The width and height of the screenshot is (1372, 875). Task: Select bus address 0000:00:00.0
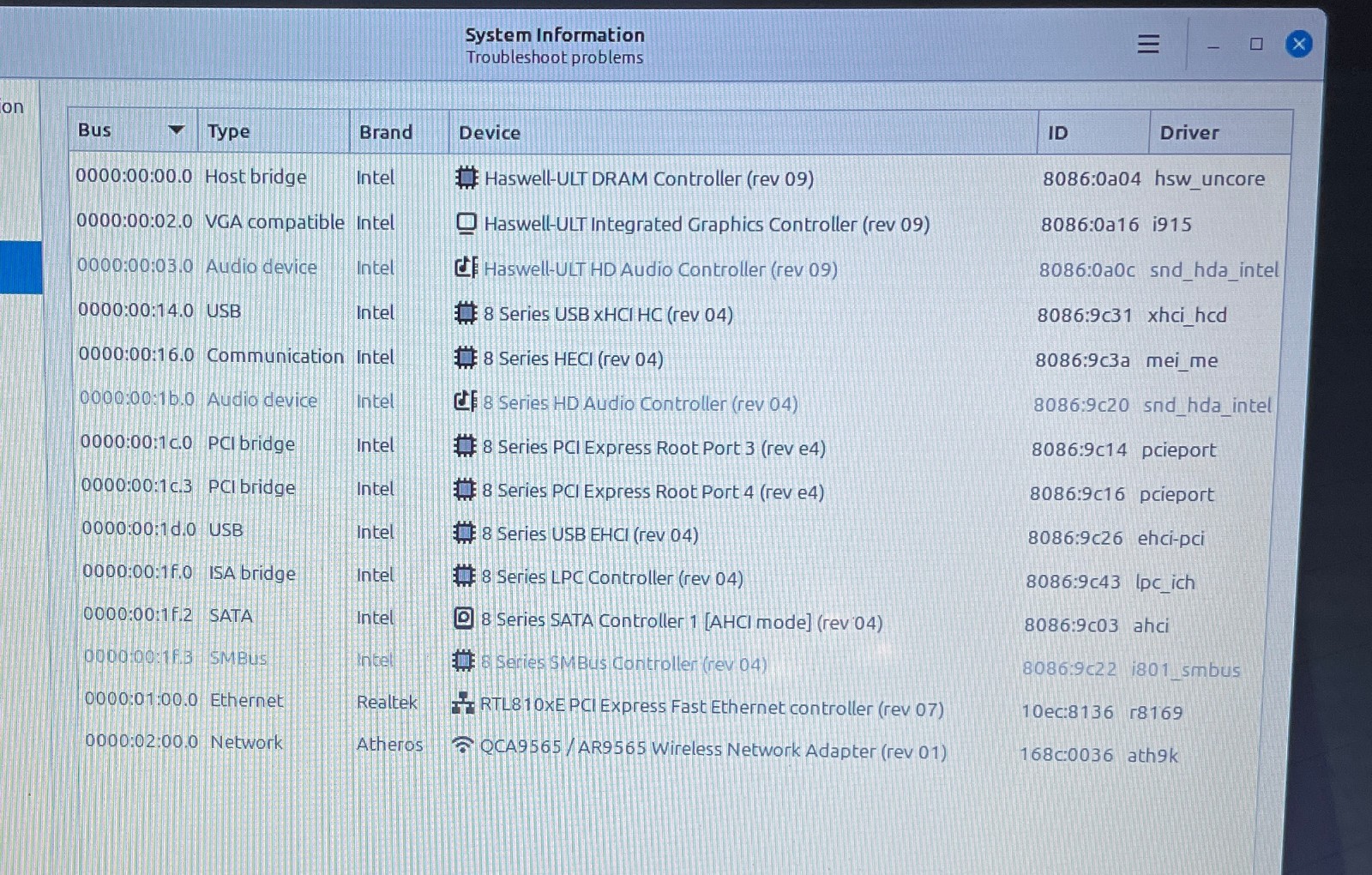(x=134, y=176)
